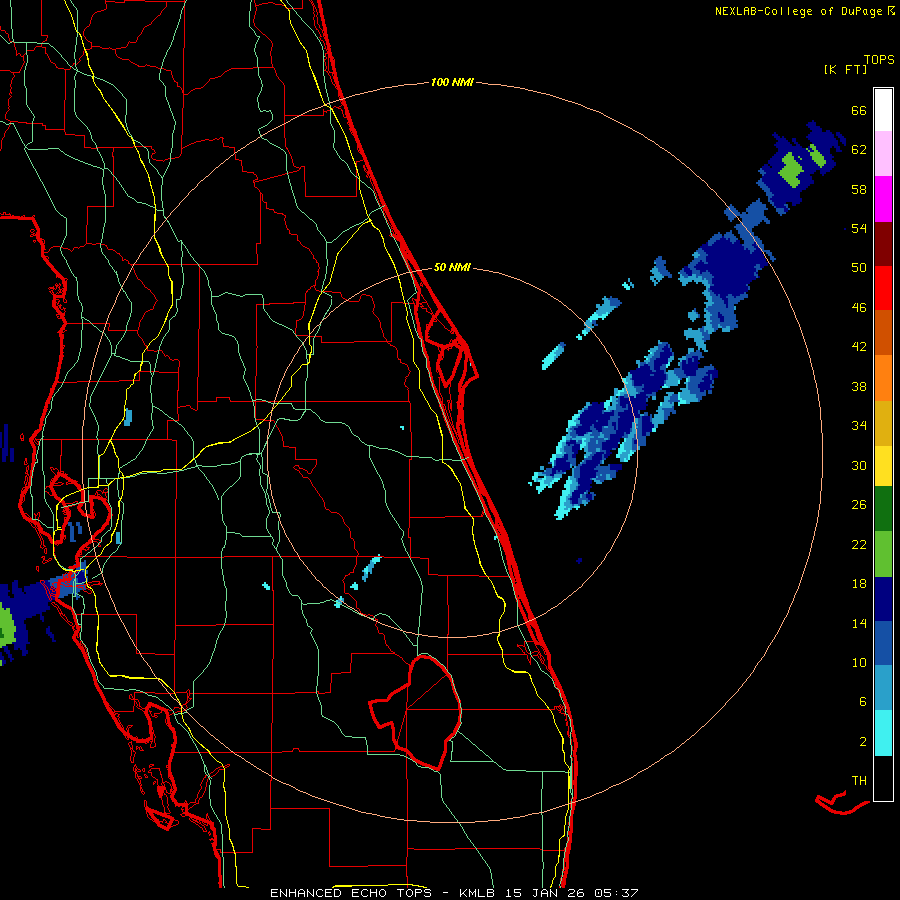Click the white color swatch in legend

click(x=883, y=110)
